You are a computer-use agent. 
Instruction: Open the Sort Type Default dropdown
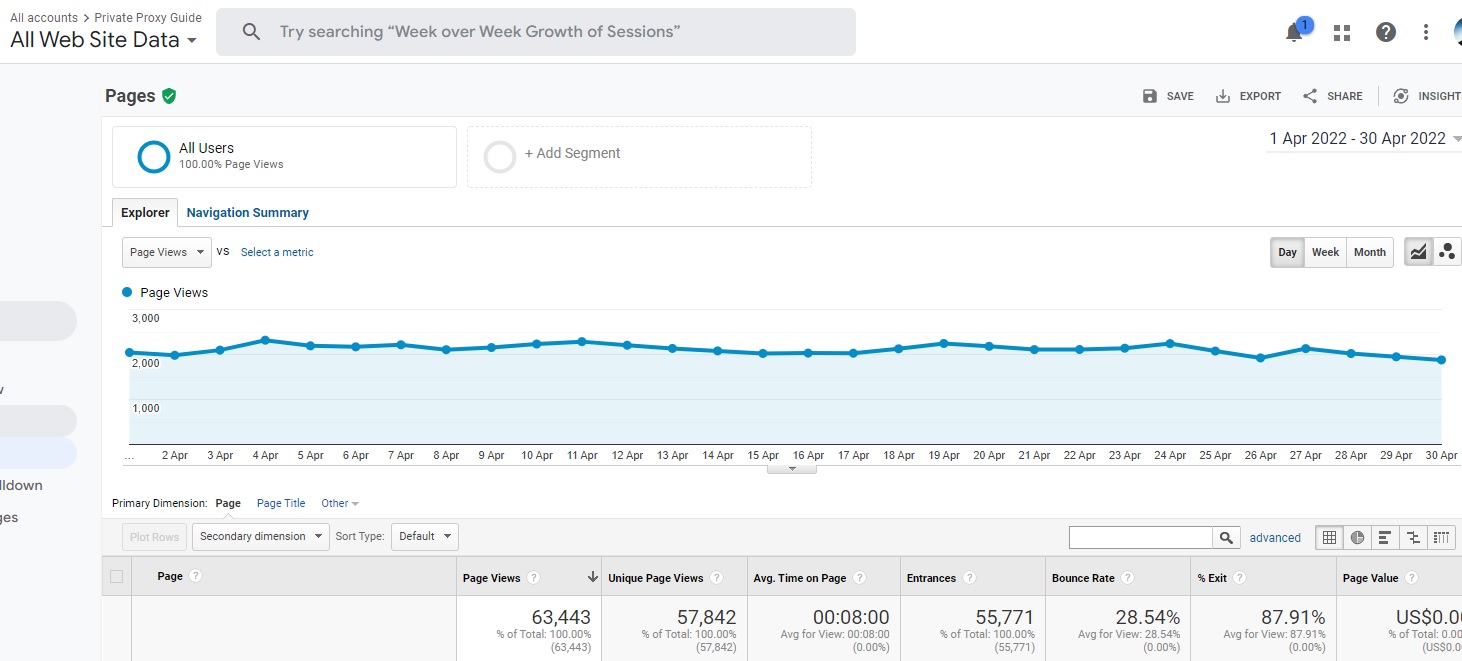[x=424, y=537]
